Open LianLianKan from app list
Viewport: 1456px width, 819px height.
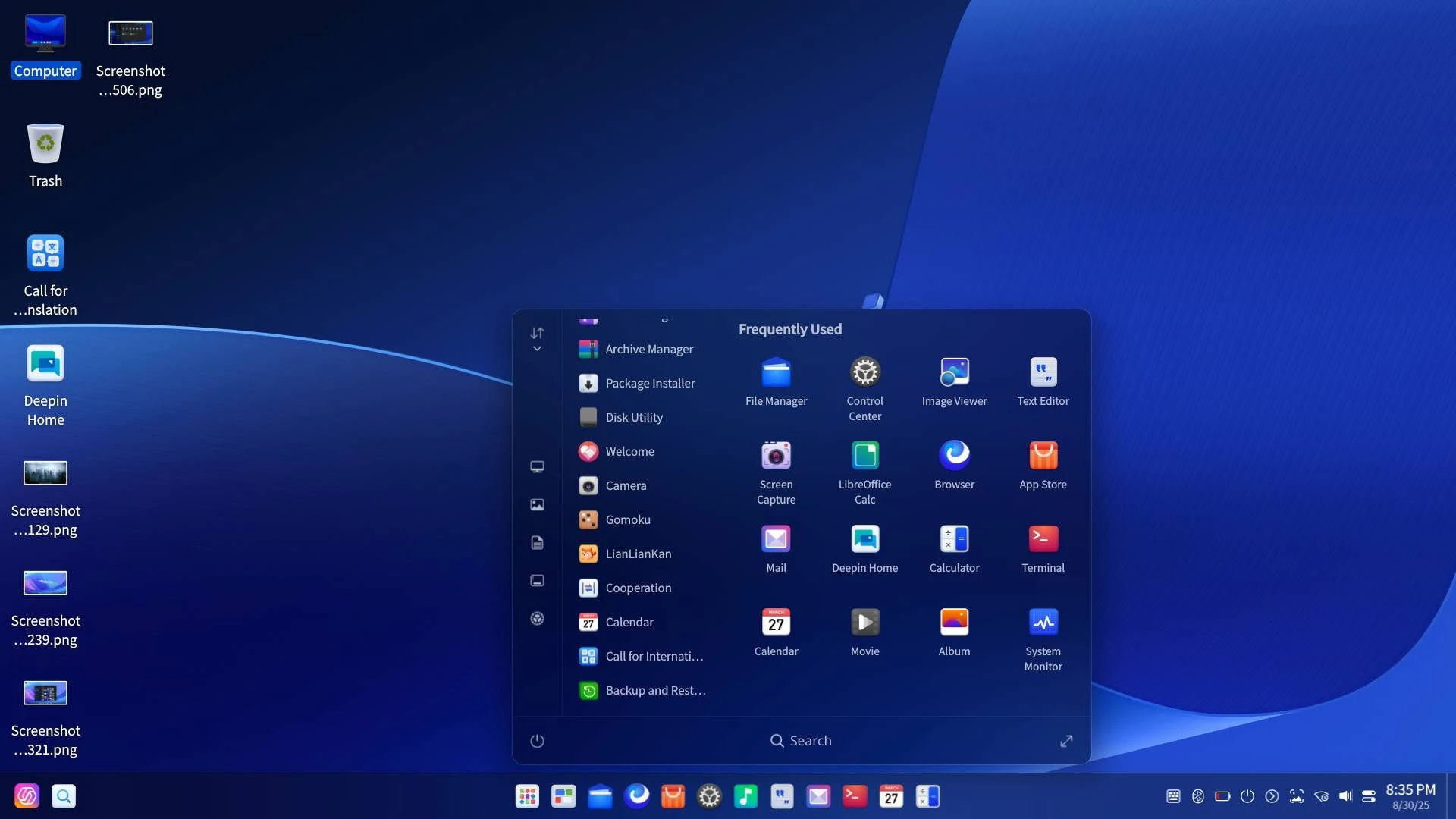pyautogui.click(x=642, y=554)
